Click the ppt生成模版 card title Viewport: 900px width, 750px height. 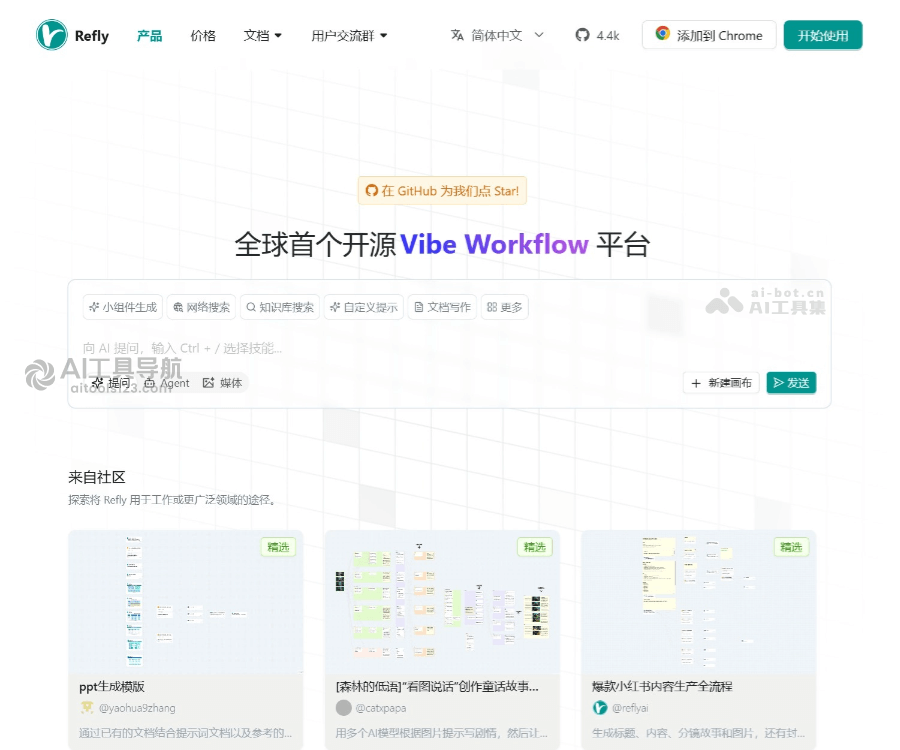pos(112,686)
